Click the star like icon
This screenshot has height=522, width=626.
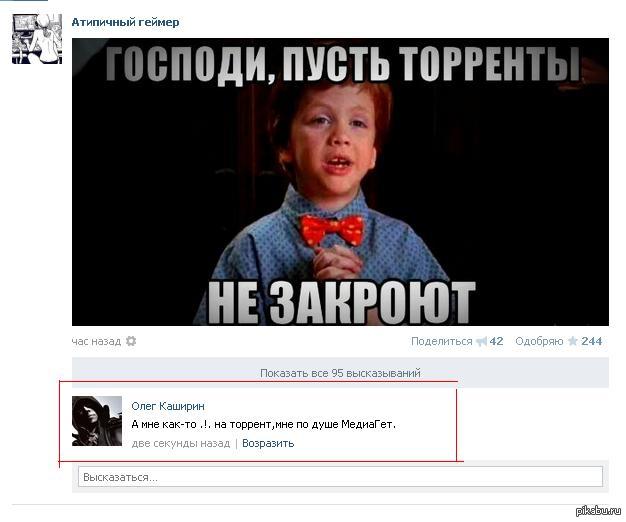pos(573,341)
